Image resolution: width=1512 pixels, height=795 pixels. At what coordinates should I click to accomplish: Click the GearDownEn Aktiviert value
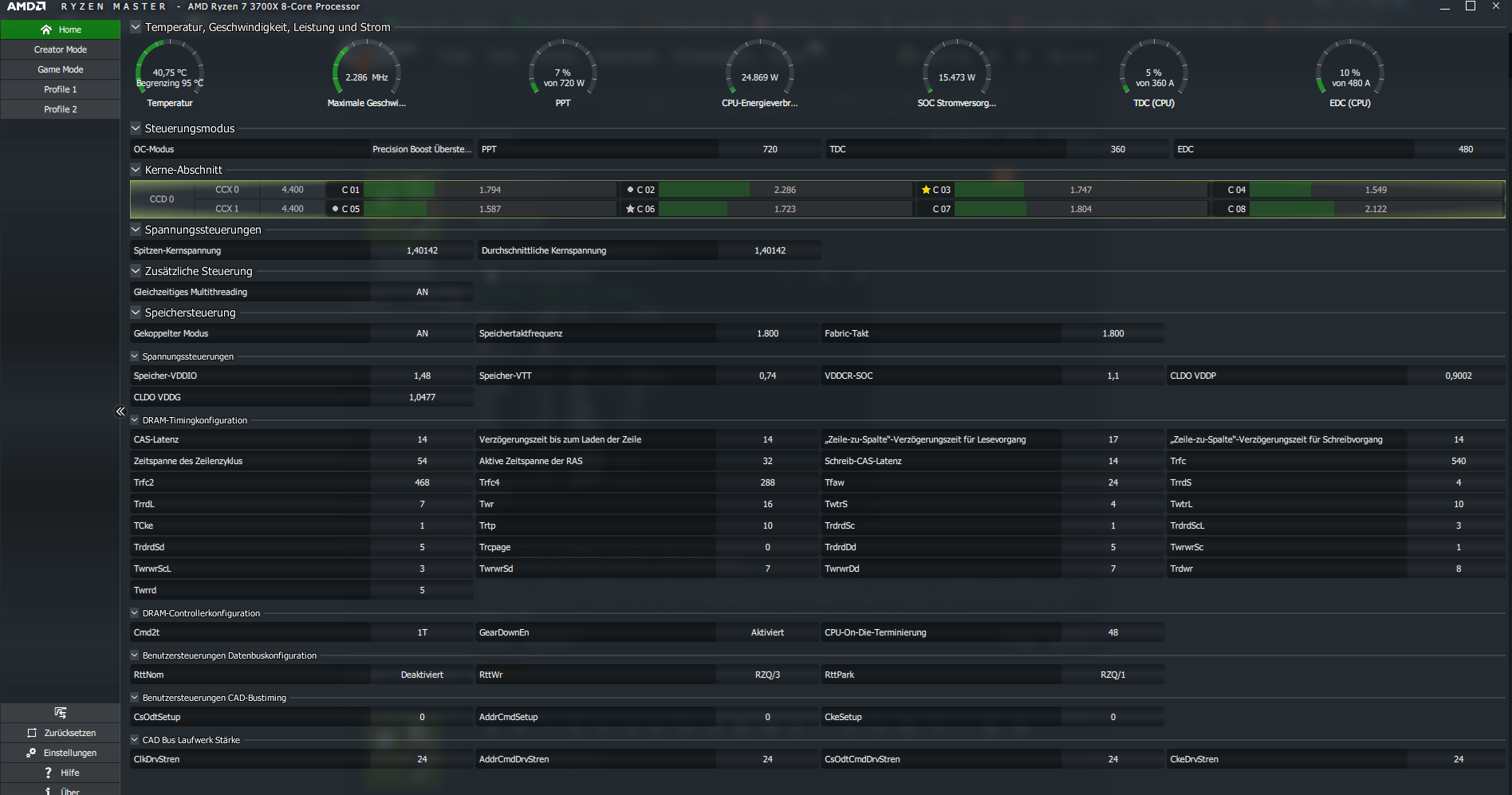click(x=767, y=632)
